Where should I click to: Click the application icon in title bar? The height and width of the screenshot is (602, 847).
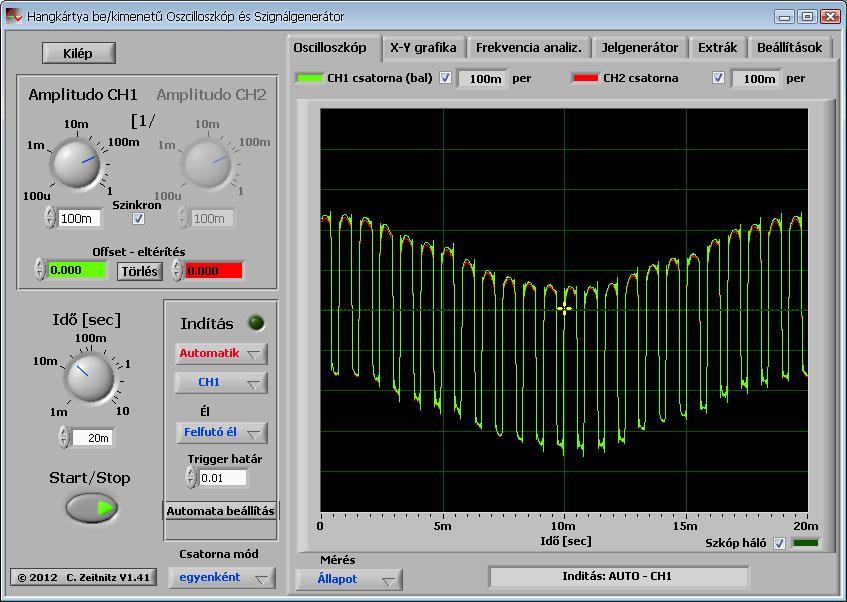pos(13,16)
